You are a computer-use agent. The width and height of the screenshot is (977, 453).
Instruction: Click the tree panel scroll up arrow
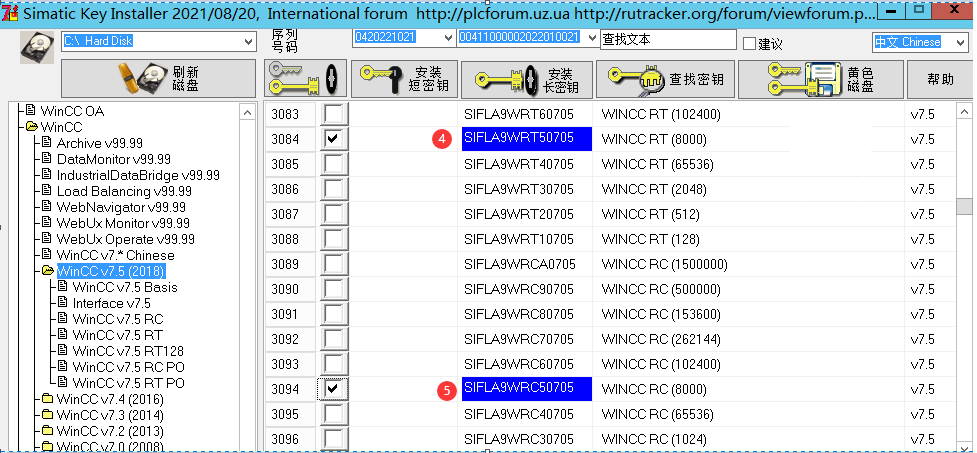pyautogui.click(x=247, y=113)
